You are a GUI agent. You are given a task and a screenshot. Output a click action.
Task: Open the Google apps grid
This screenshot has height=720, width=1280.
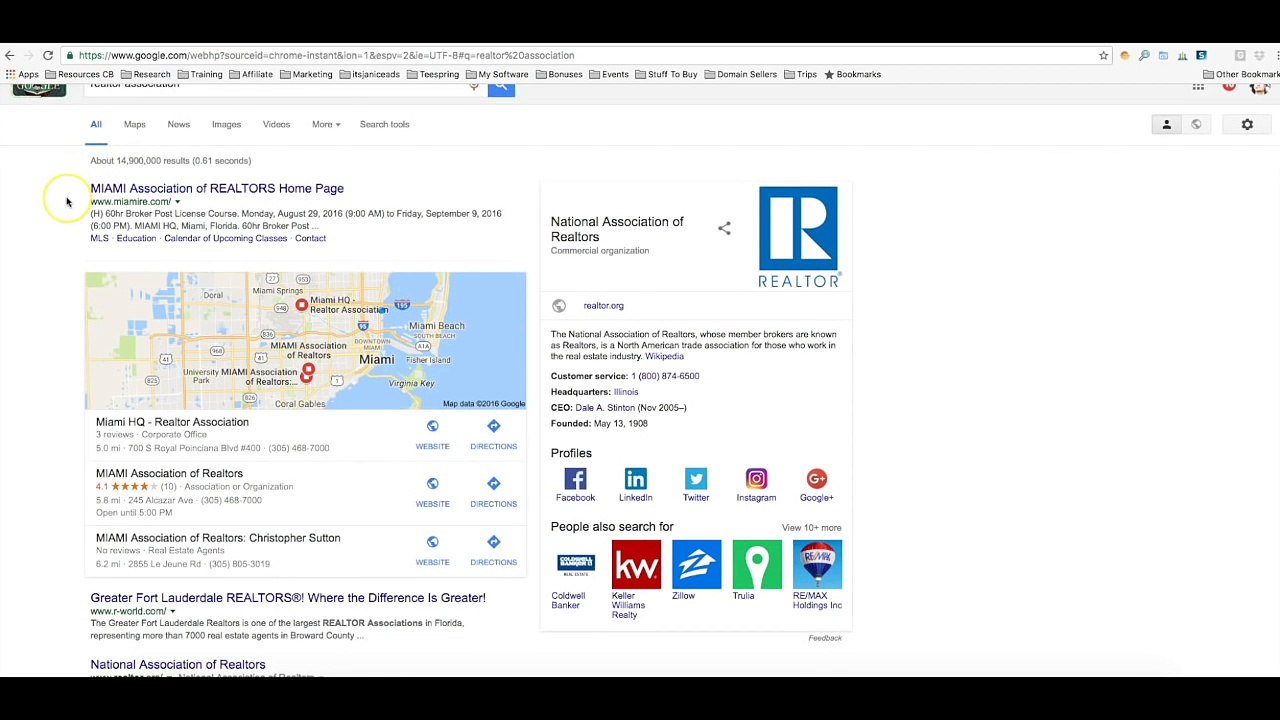coord(1198,88)
